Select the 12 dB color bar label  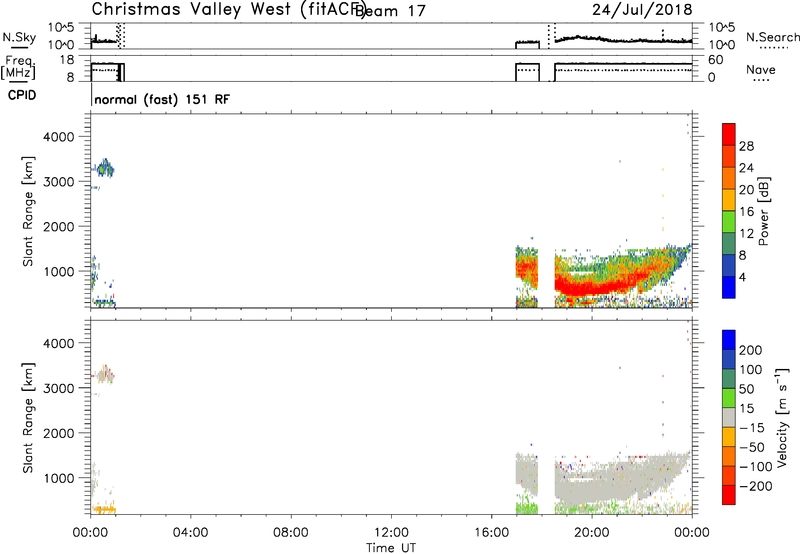[746, 234]
